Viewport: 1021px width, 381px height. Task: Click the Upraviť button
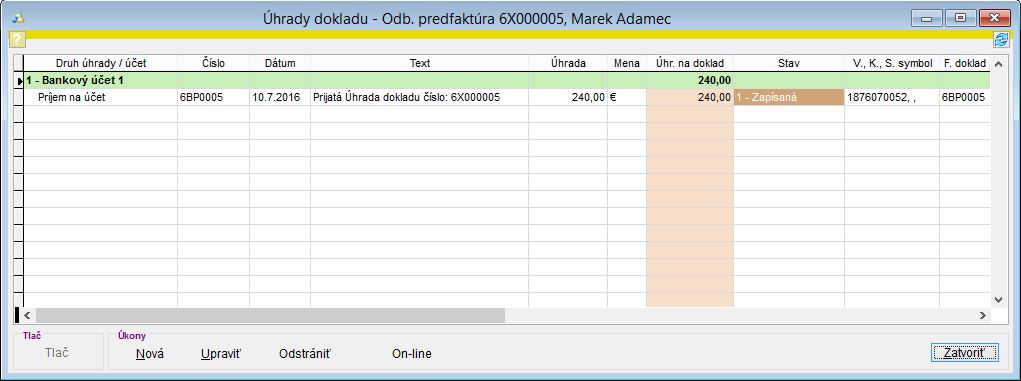[x=221, y=354]
